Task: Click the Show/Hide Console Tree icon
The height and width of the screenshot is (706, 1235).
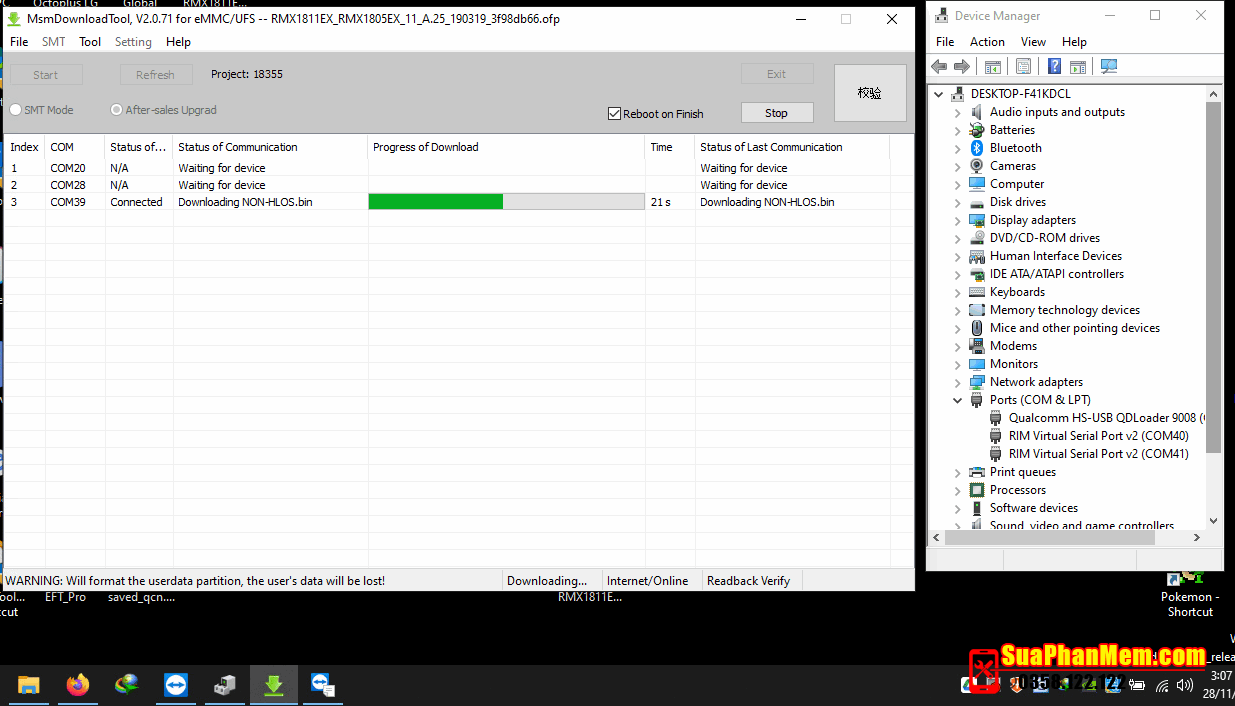Action: (x=992, y=67)
